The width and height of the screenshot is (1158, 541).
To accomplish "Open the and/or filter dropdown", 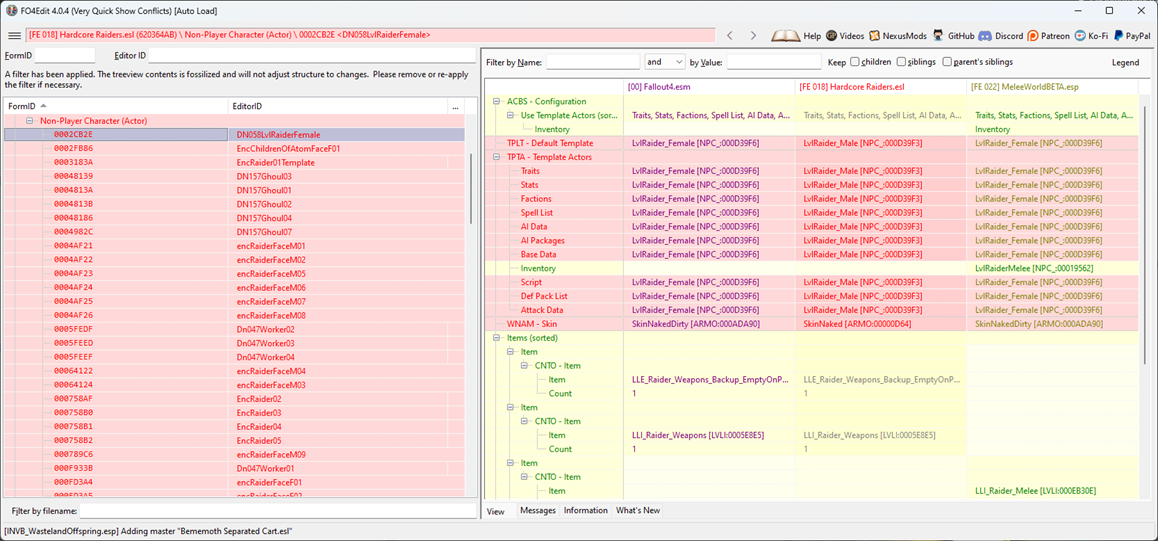I will pyautogui.click(x=665, y=62).
